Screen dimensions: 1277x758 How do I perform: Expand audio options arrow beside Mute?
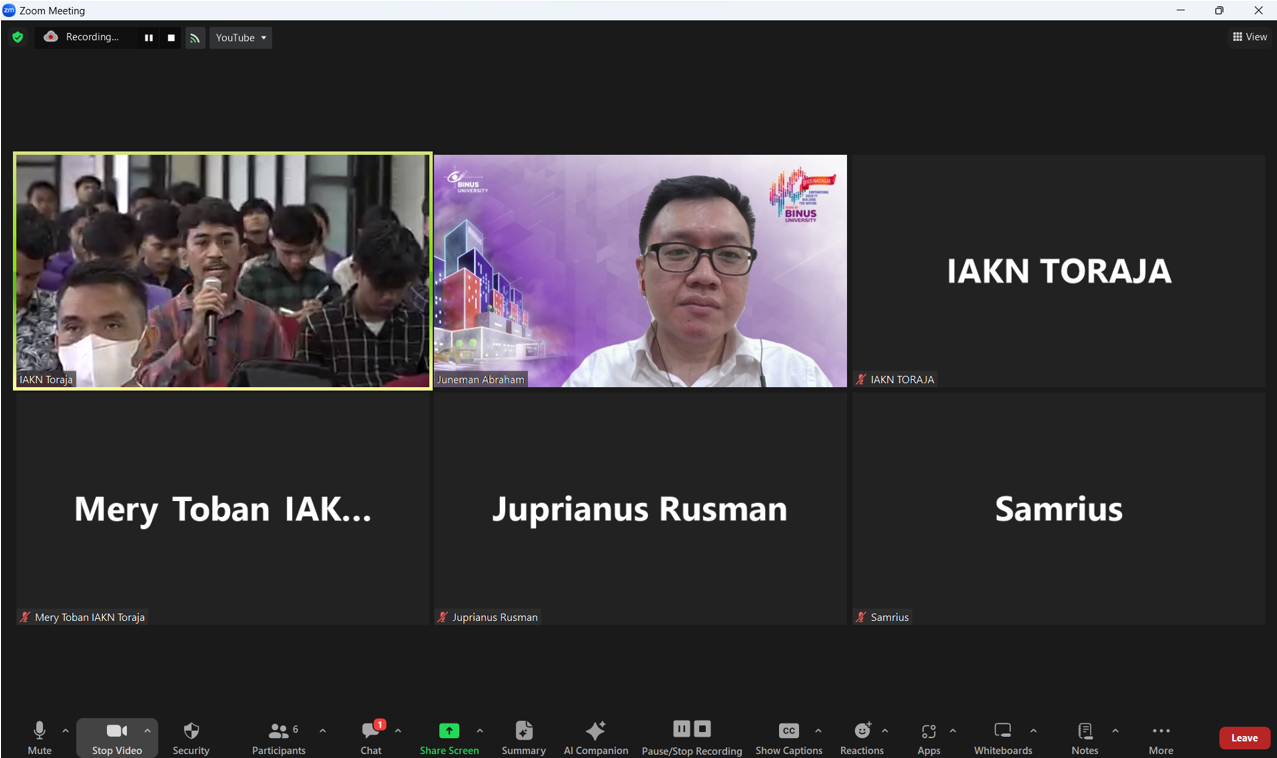point(65,731)
